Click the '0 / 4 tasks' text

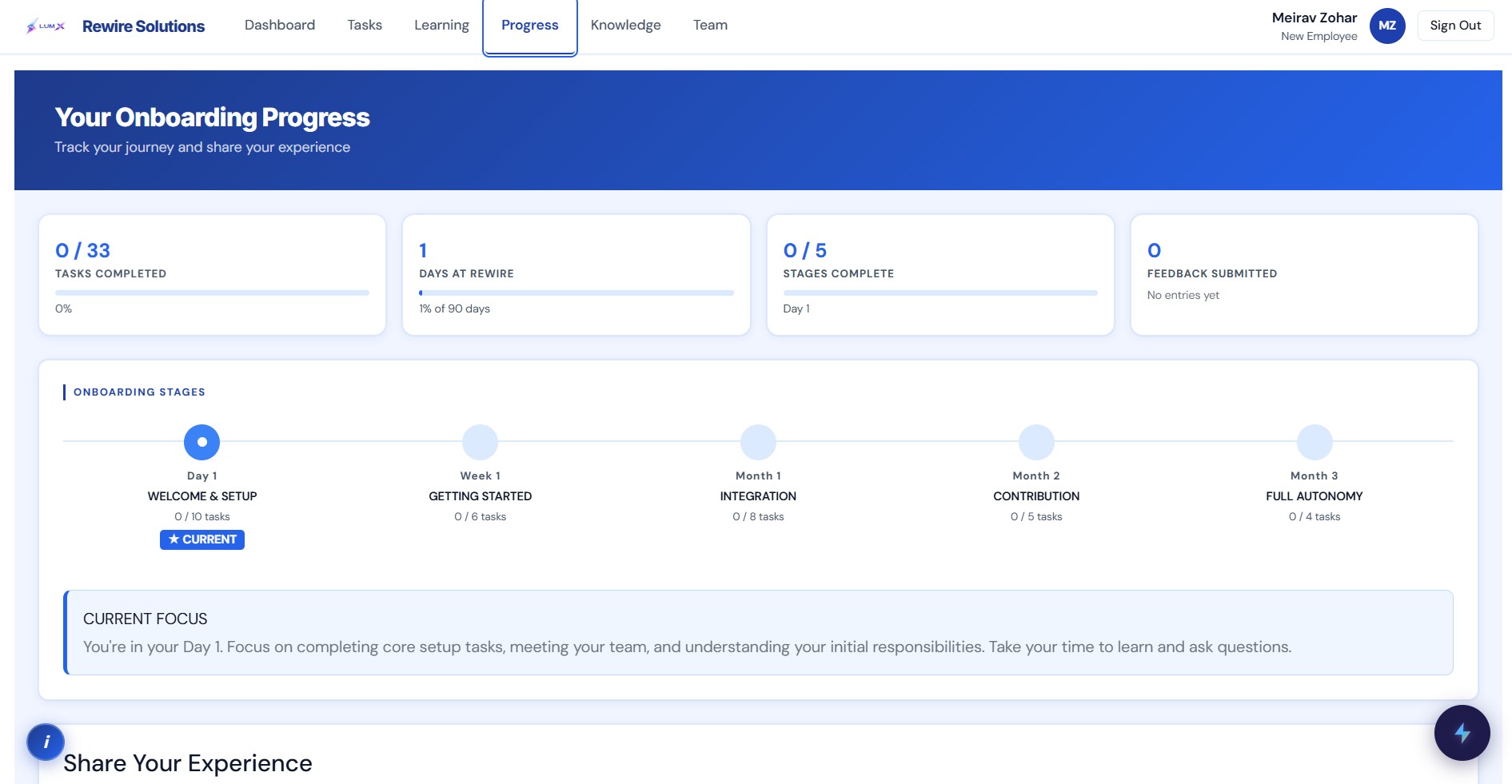[1315, 517]
